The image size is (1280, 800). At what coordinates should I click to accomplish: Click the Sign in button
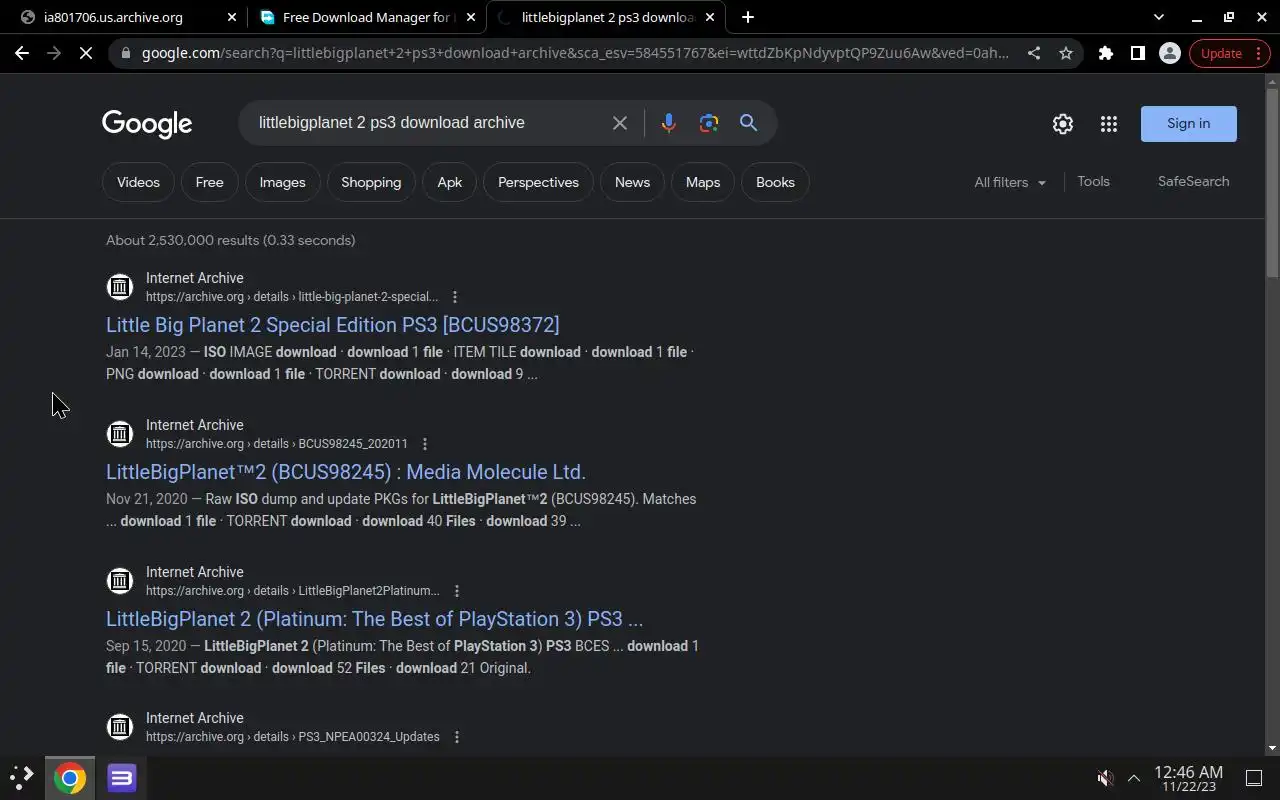[1188, 124]
